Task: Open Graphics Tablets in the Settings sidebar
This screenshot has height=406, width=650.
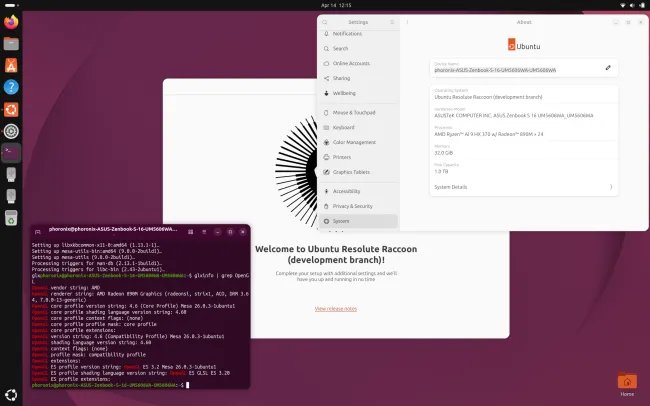Action: pos(359,172)
